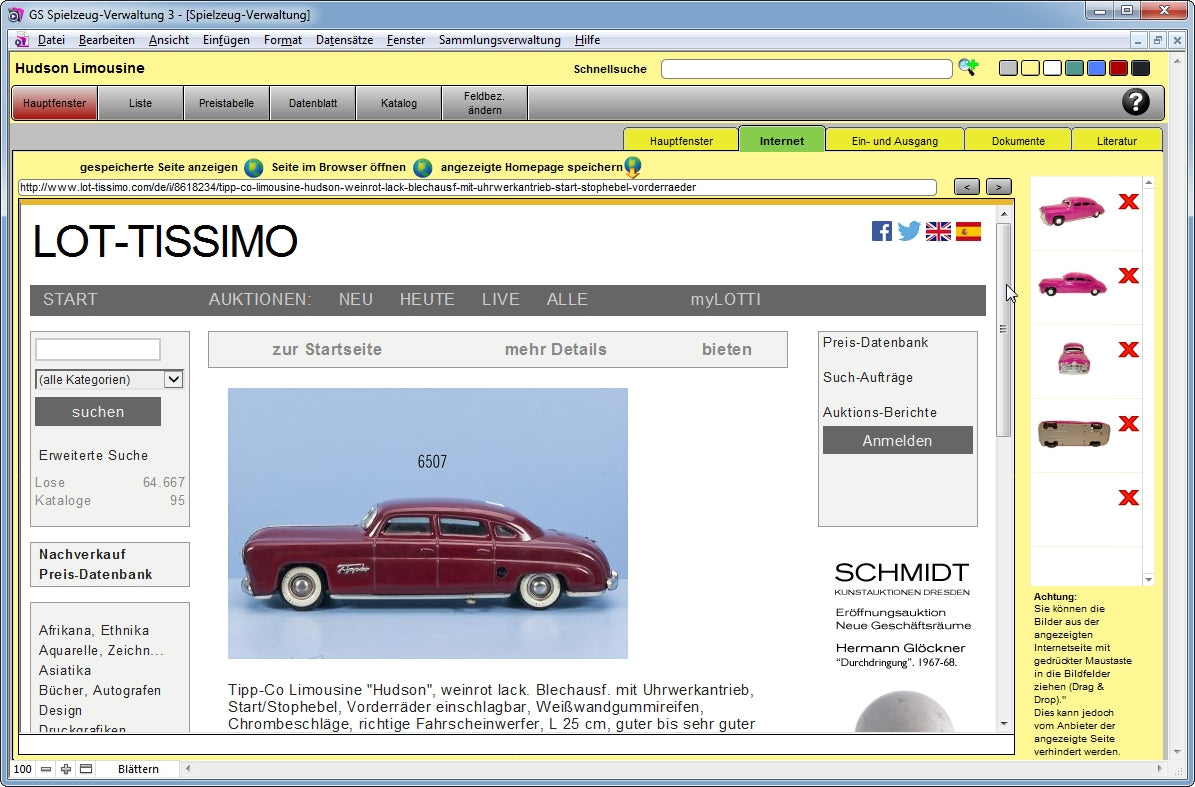Image resolution: width=1195 pixels, height=787 pixels.
Task: Click globe icon to open page in browser
Action: (423, 168)
